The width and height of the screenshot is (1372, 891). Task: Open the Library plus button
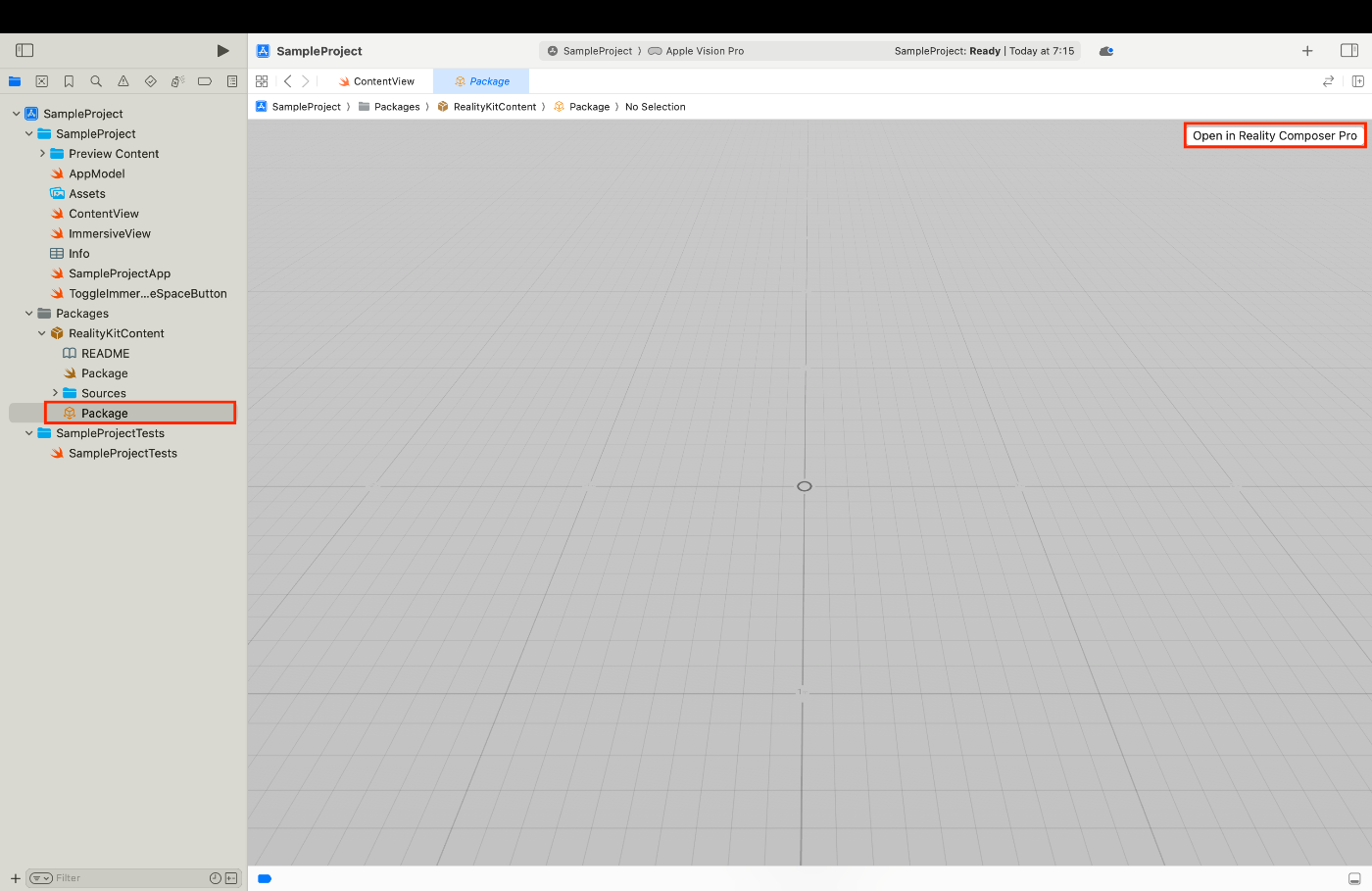1307,50
